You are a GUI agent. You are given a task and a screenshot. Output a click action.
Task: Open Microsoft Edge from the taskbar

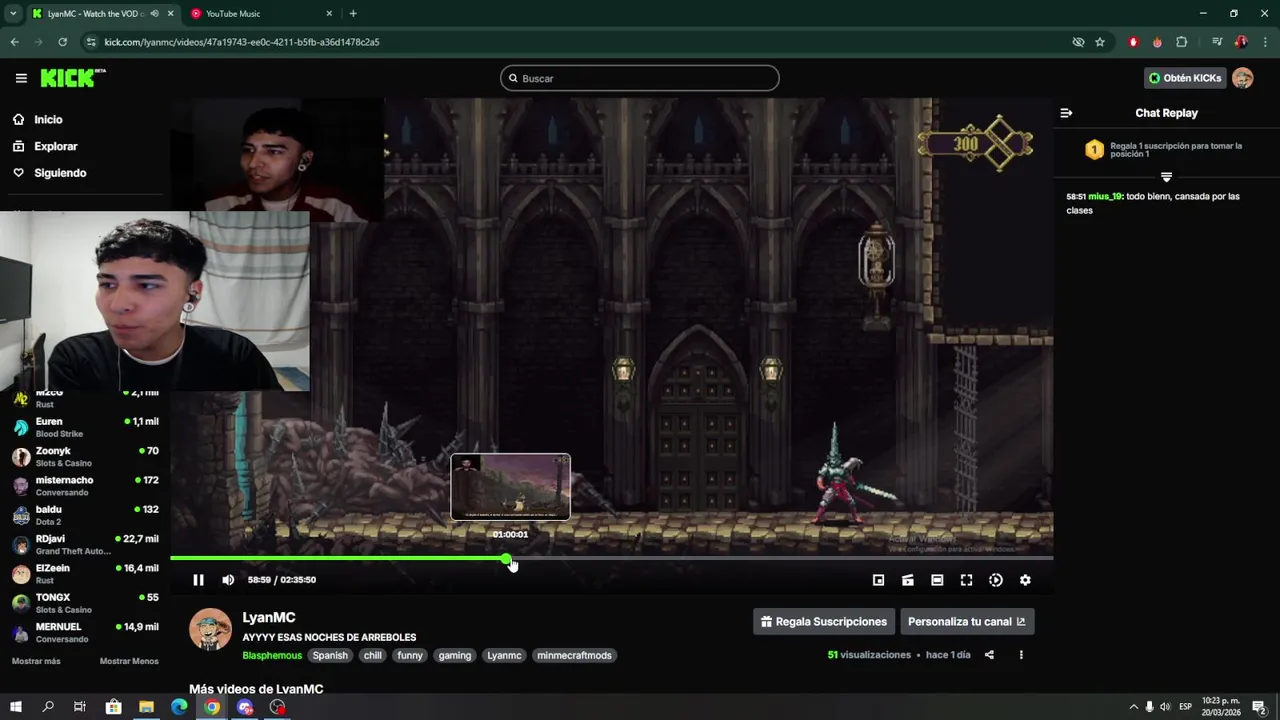179,707
